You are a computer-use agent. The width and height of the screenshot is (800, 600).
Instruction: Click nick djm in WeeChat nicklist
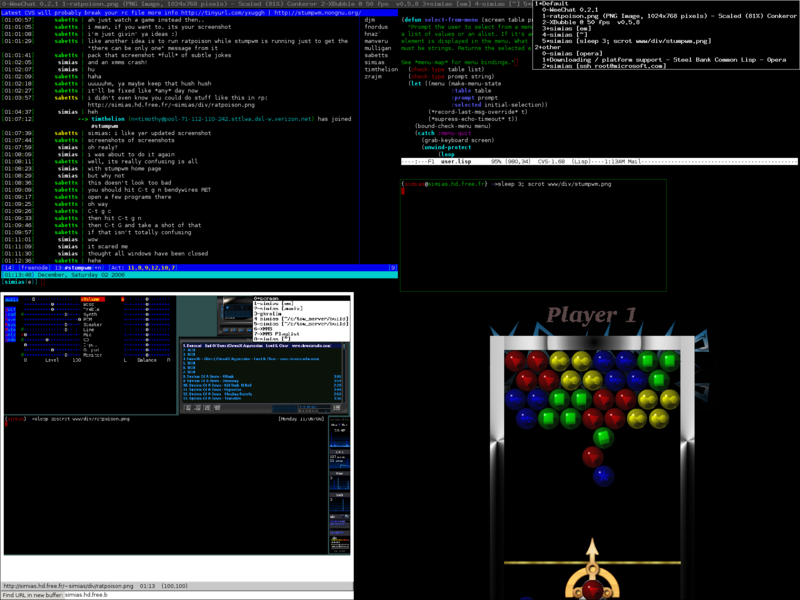(369, 20)
